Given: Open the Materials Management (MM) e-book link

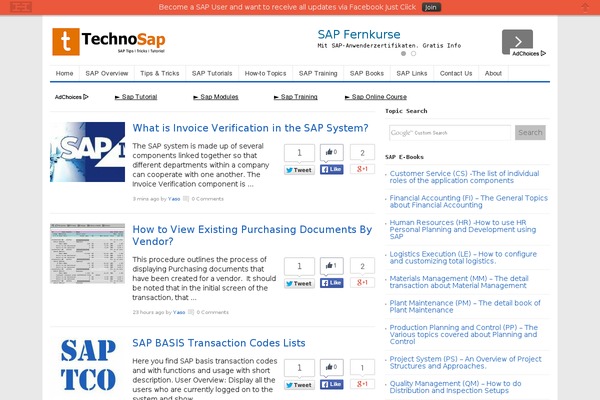Looking at the screenshot, I should (x=459, y=282).
